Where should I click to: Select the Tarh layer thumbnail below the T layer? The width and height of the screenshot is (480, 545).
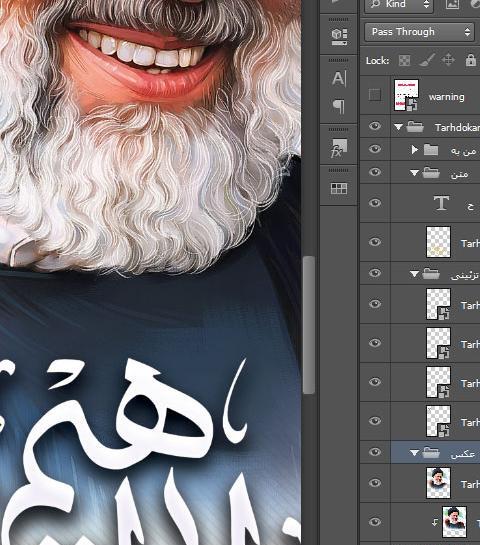[439, 242]
